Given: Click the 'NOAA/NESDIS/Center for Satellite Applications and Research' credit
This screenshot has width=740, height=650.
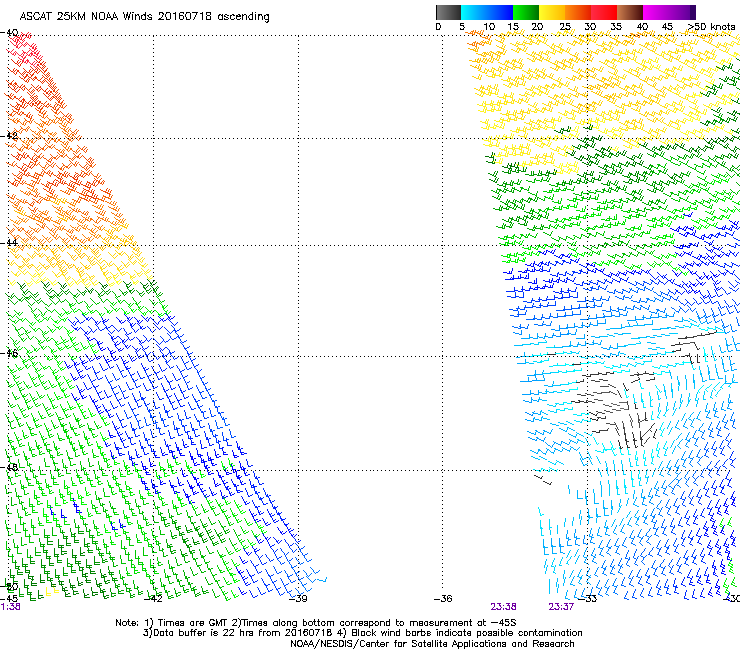Looking at the screenshot, I should [432, 644].
